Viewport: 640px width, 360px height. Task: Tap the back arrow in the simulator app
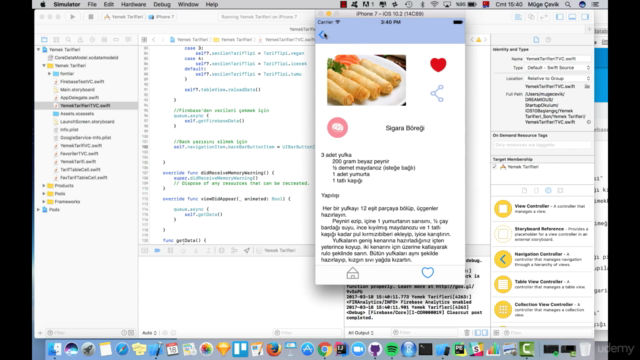322,35
